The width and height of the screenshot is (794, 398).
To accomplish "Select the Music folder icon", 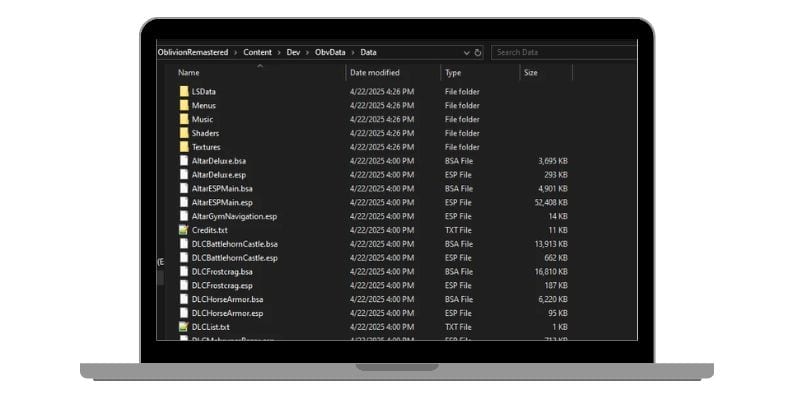I will pos(184,119).
